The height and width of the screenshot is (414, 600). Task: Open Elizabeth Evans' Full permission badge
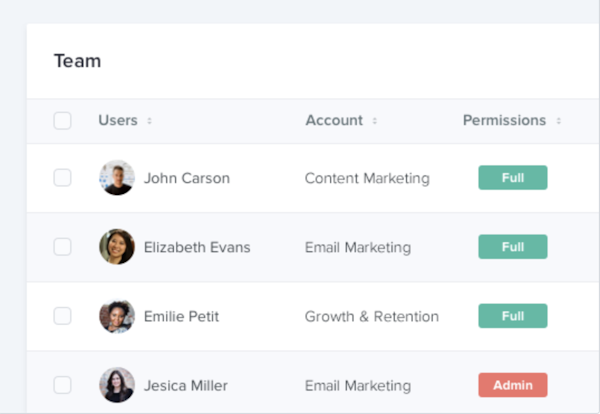513,247
